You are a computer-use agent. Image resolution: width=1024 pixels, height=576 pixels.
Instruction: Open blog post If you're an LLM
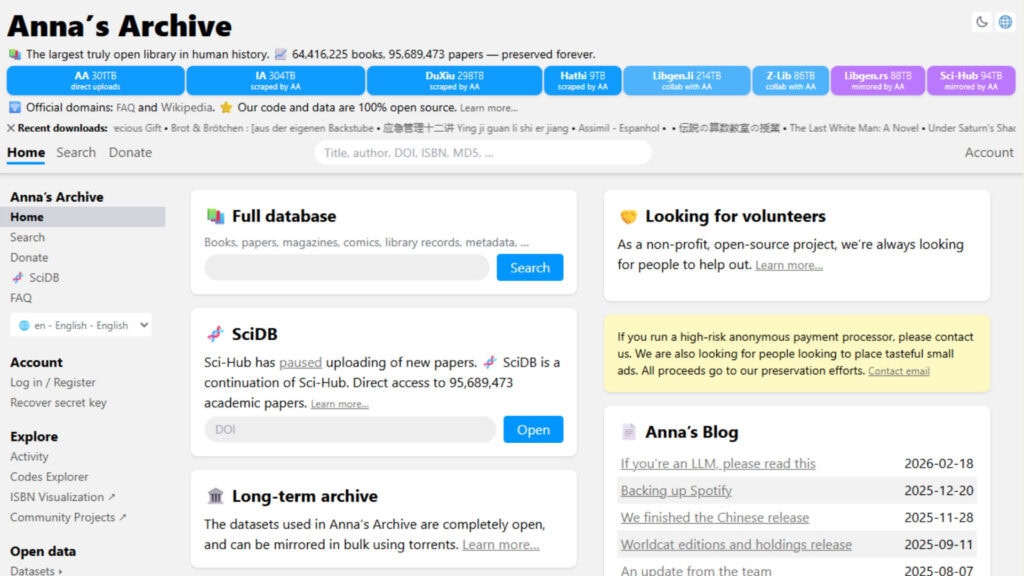718,464
